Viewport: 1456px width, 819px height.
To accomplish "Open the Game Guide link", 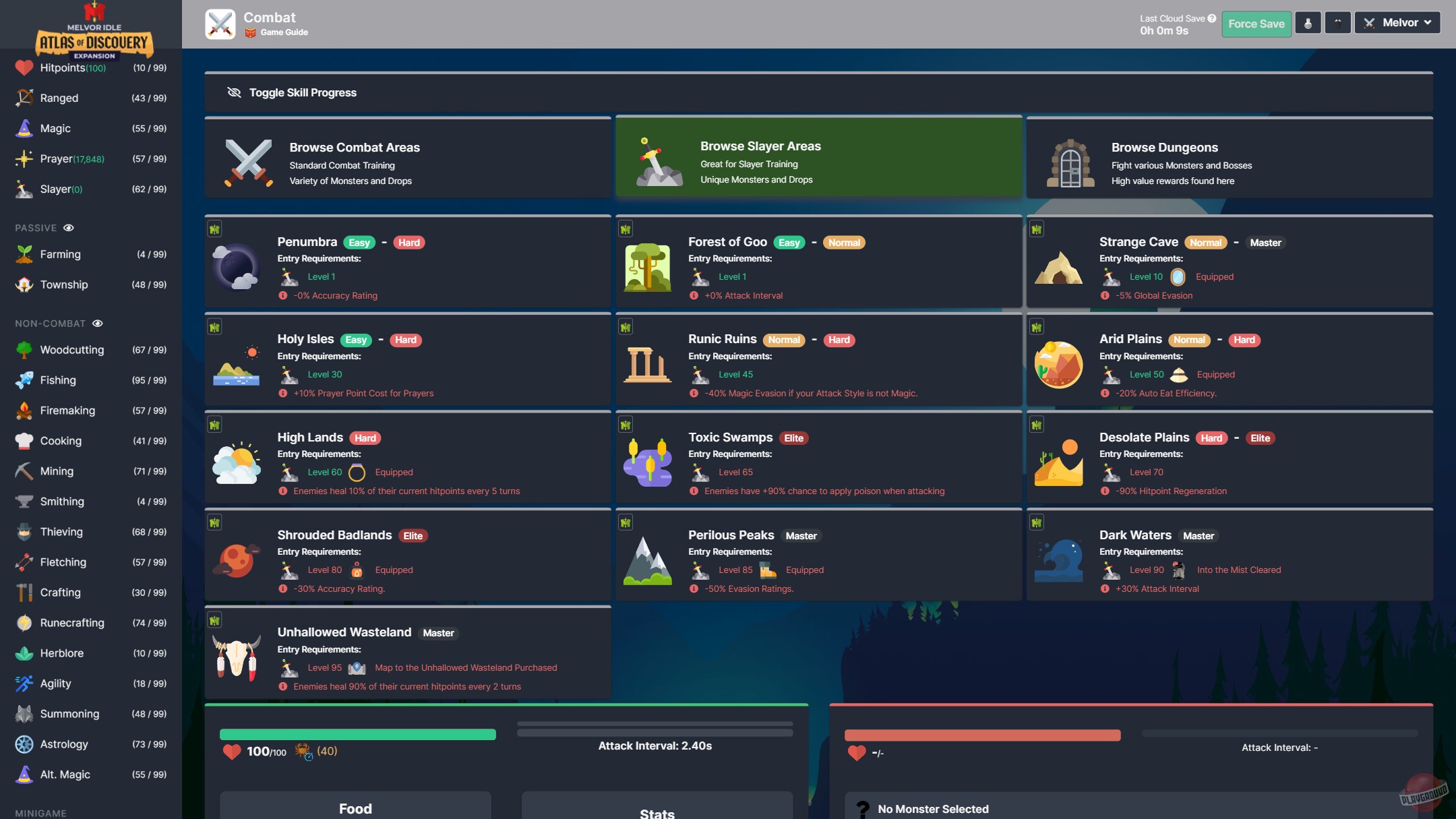I will pos(276,32).
